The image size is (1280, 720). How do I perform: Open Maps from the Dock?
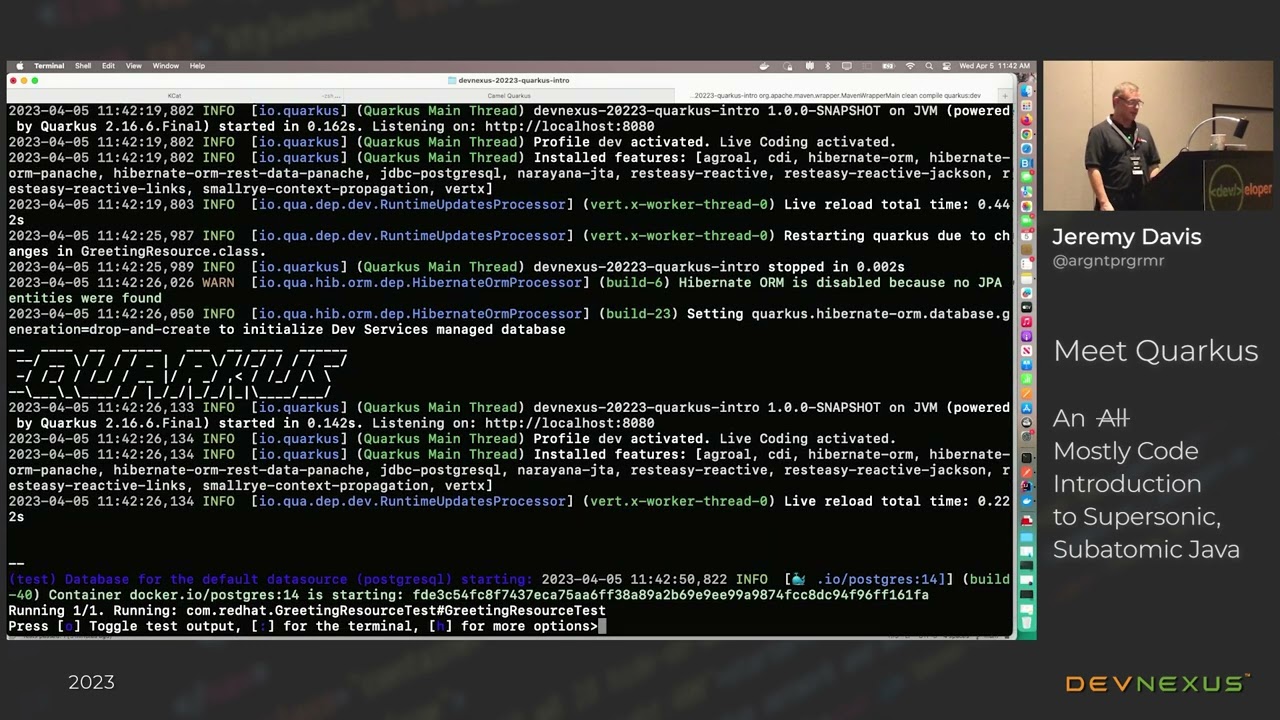point(1026,192)
